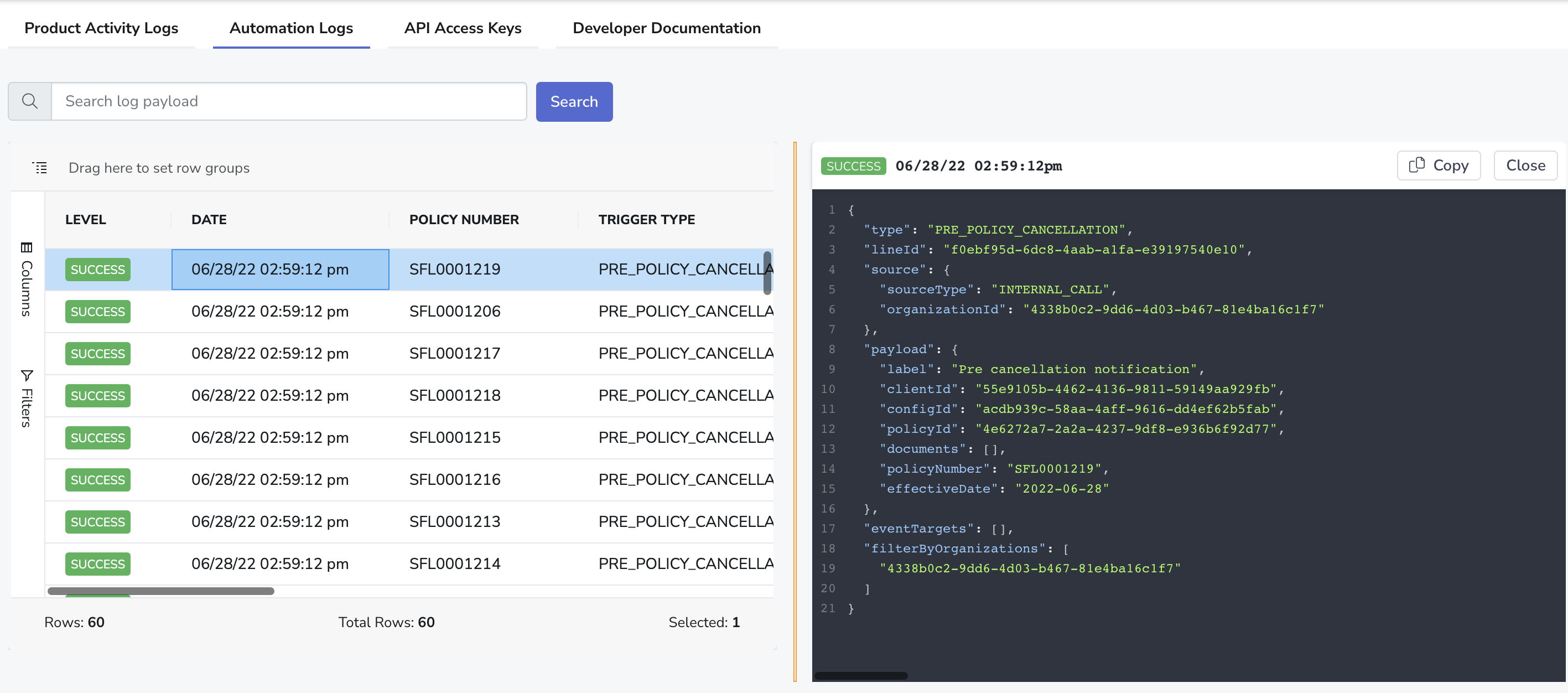
Task: Click the "SFL0001219" policyNumber JSON value
Action: [1054, 469]
